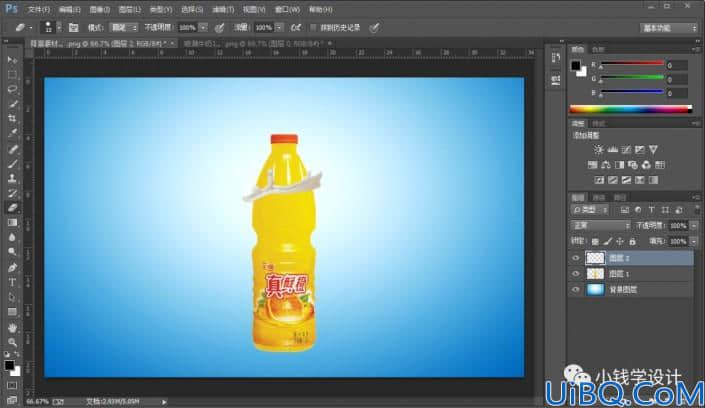The height and width of the screenshot is (408, 705).
Task: Click the color spectrum ramp
Action: pos(631,109)
